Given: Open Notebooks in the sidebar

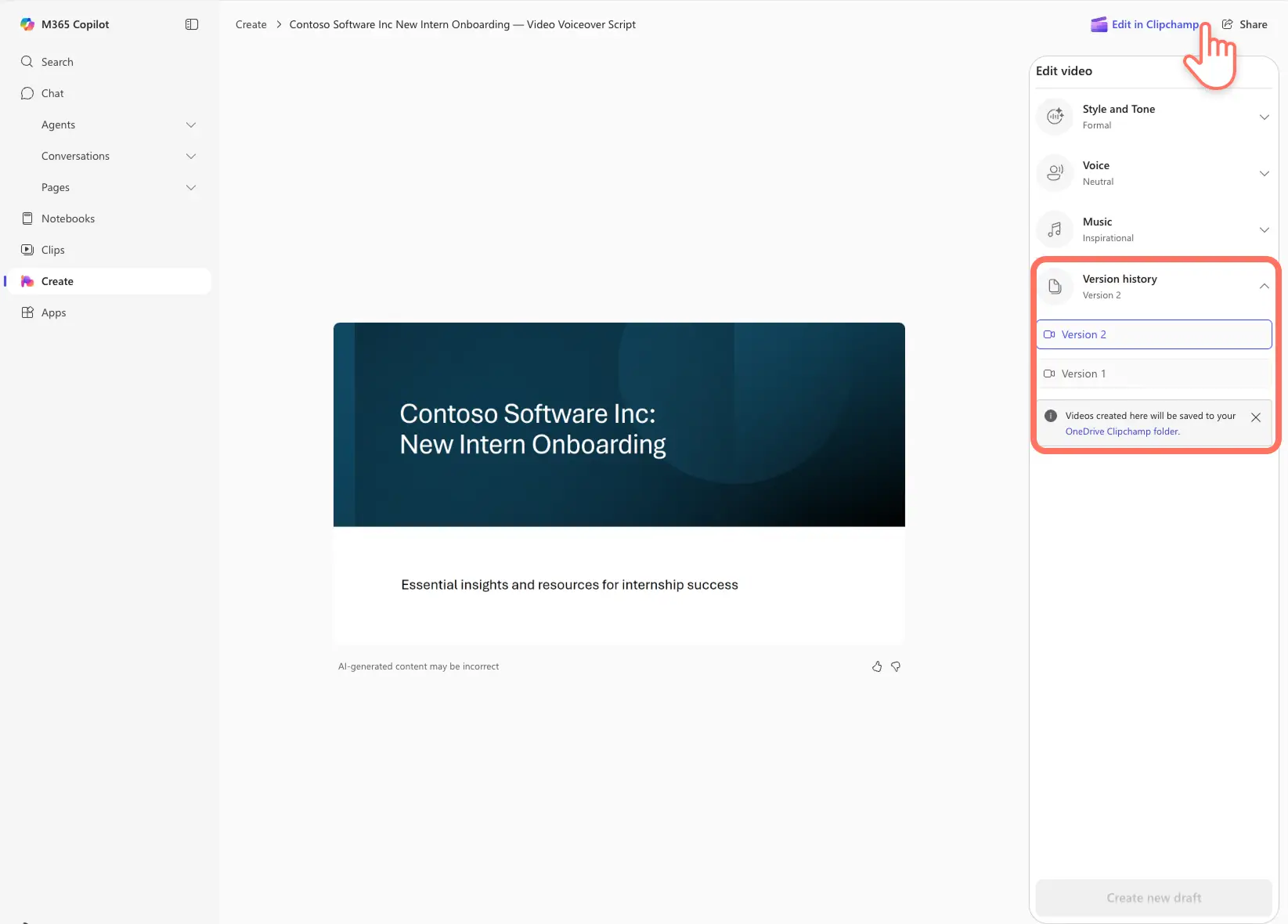Looking at the screenshot, I should (x=110, y=218).
